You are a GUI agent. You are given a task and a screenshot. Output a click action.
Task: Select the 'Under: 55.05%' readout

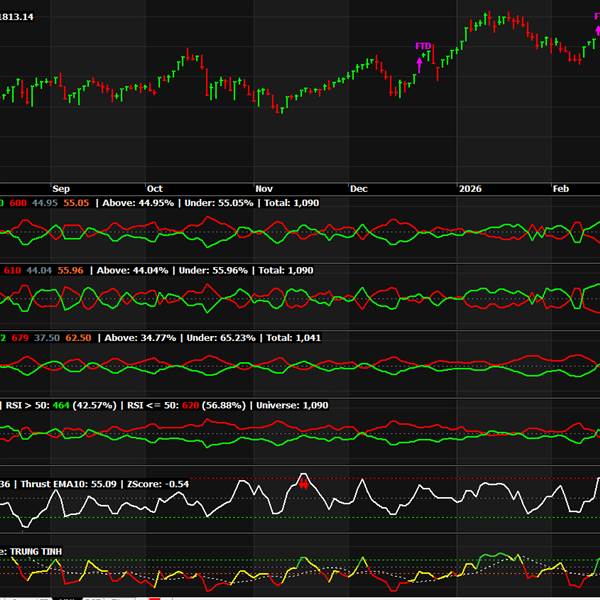pyautogui.click(x=218, y=203)
